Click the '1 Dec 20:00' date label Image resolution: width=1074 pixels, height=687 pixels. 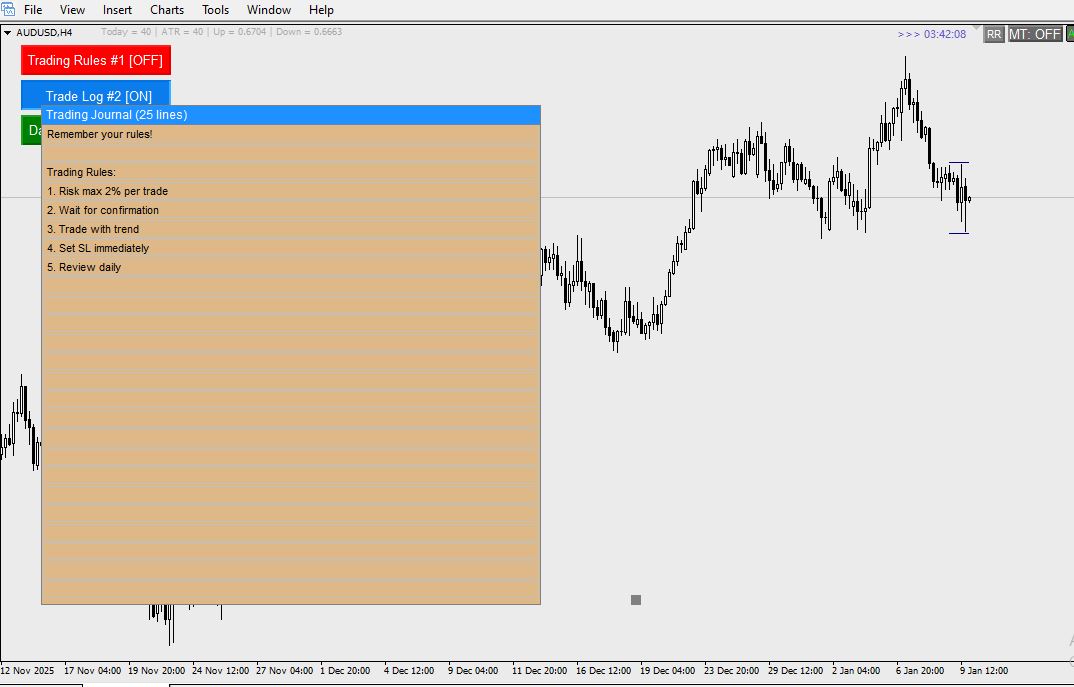345,671
